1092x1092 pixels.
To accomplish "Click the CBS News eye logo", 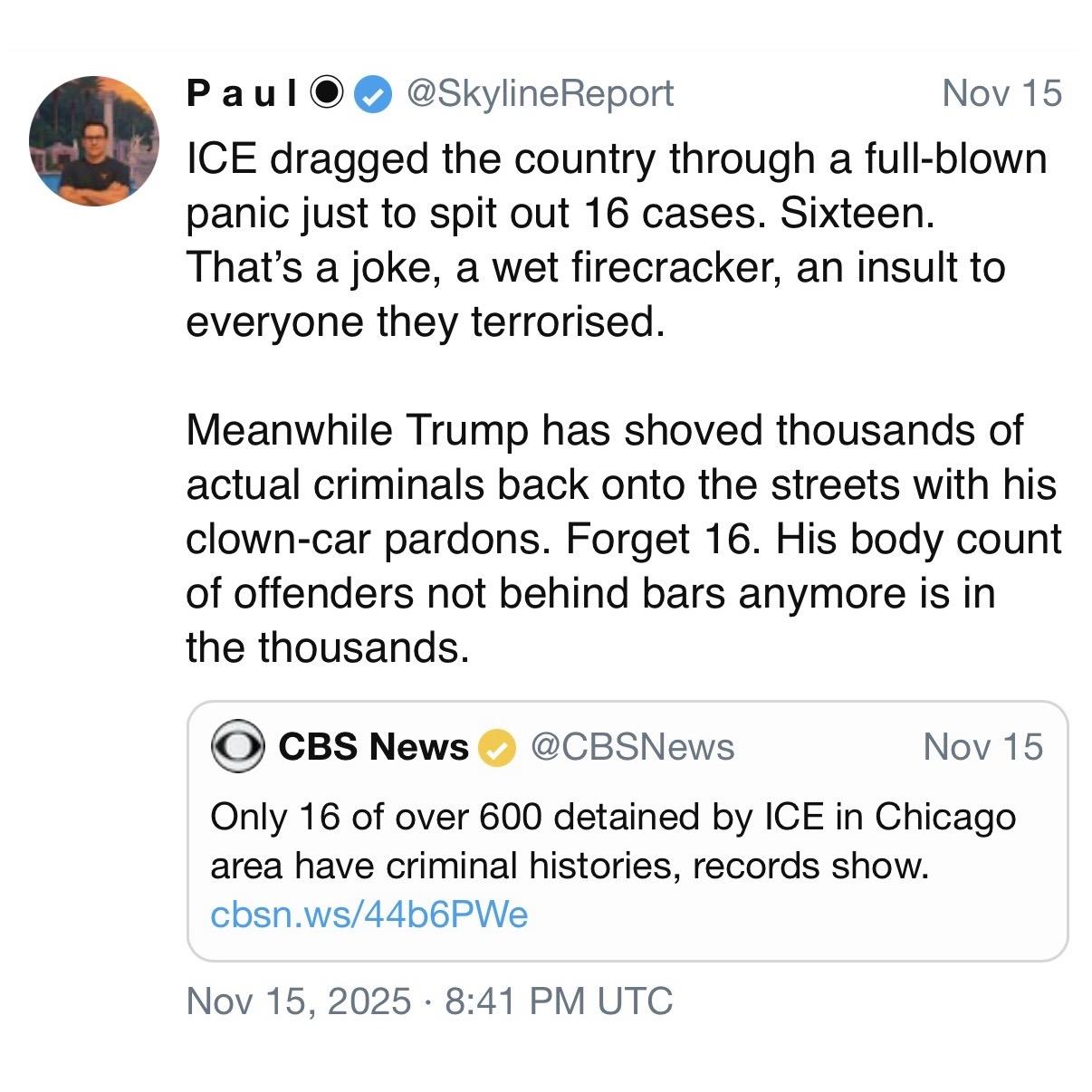I will 237,747.
